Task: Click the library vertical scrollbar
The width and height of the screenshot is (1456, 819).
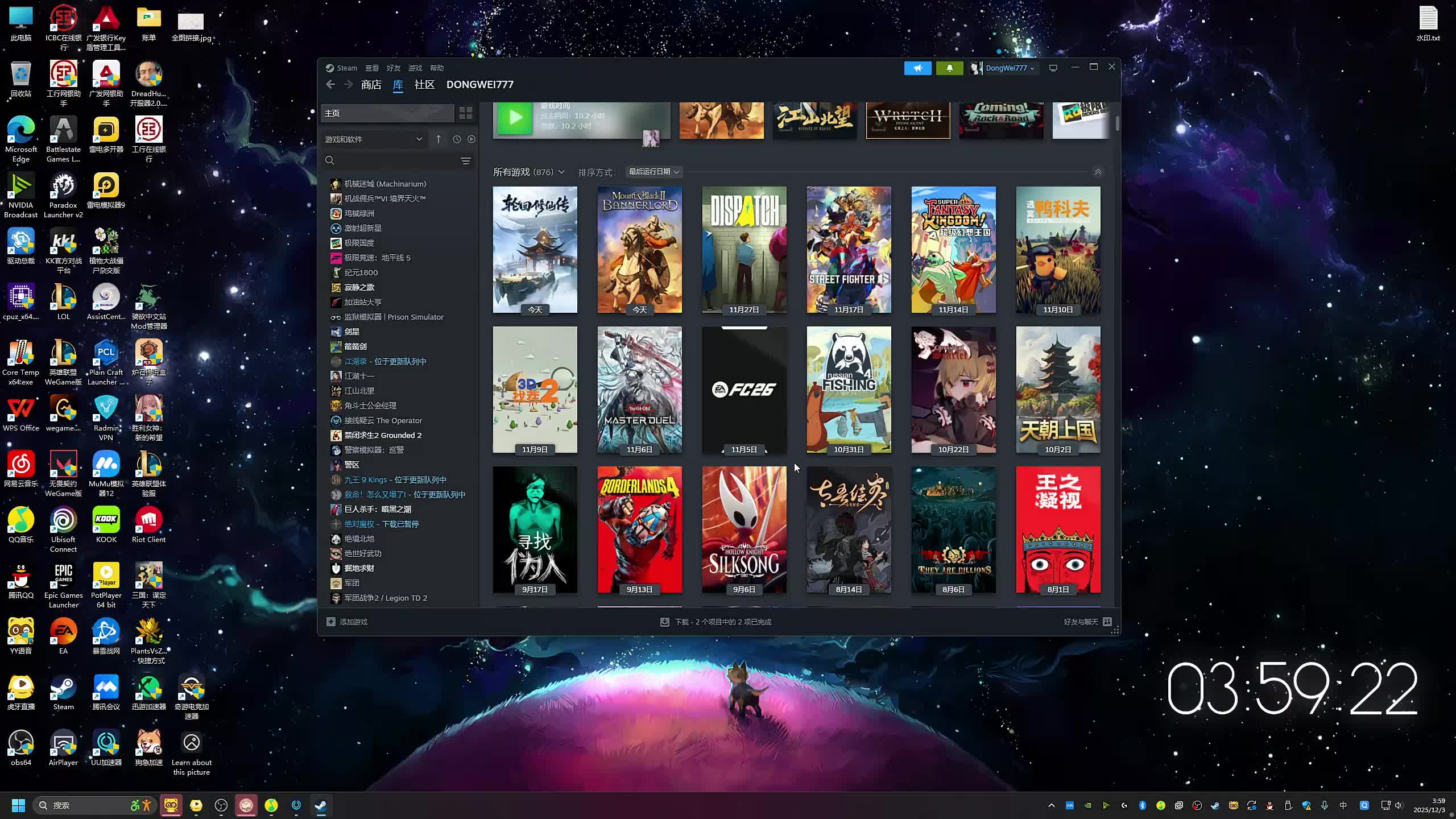Action: 1117,123
